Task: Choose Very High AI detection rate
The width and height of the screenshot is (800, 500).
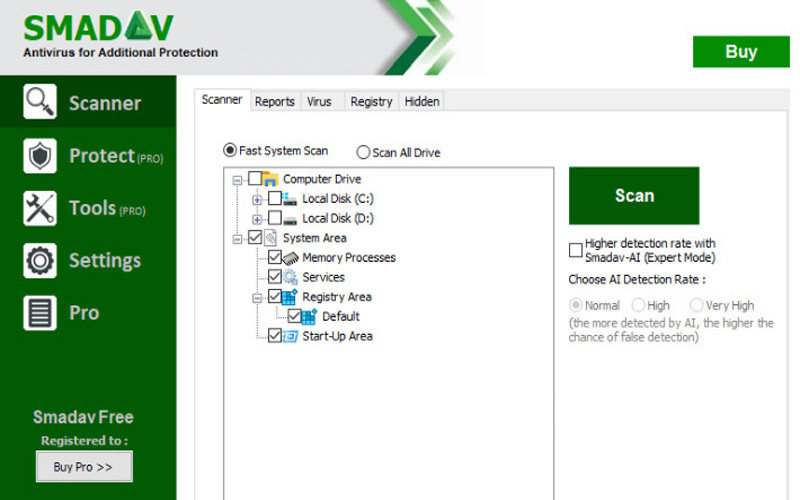Action: (x=696, y=305)
